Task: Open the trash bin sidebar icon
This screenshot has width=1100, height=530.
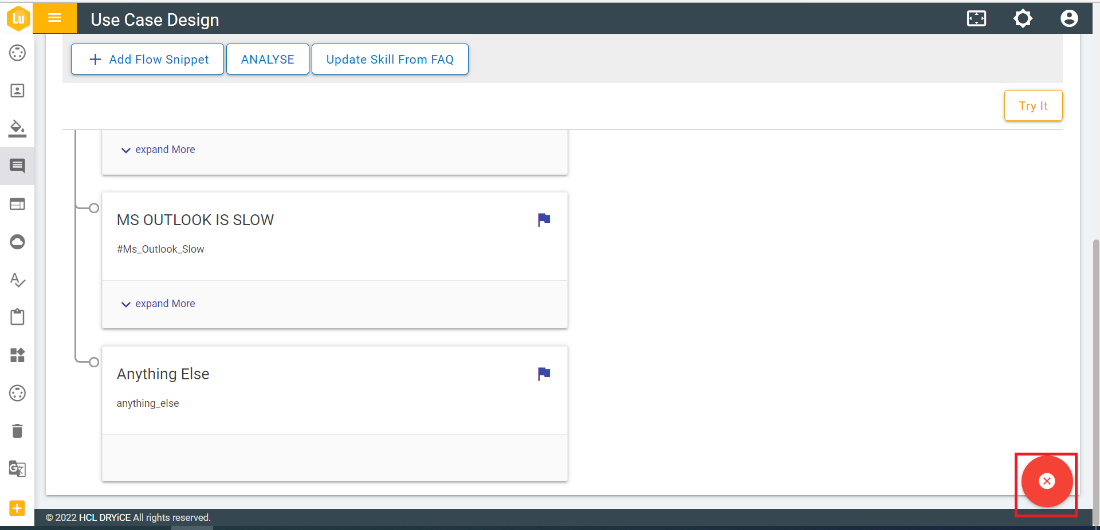Action: [17, 431]
